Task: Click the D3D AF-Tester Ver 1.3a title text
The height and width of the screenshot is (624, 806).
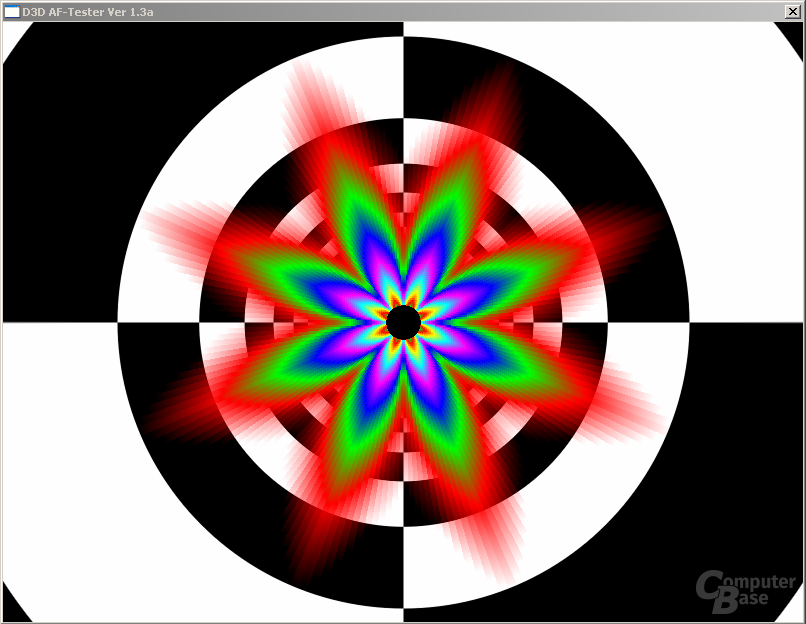Action: [87, 12]
